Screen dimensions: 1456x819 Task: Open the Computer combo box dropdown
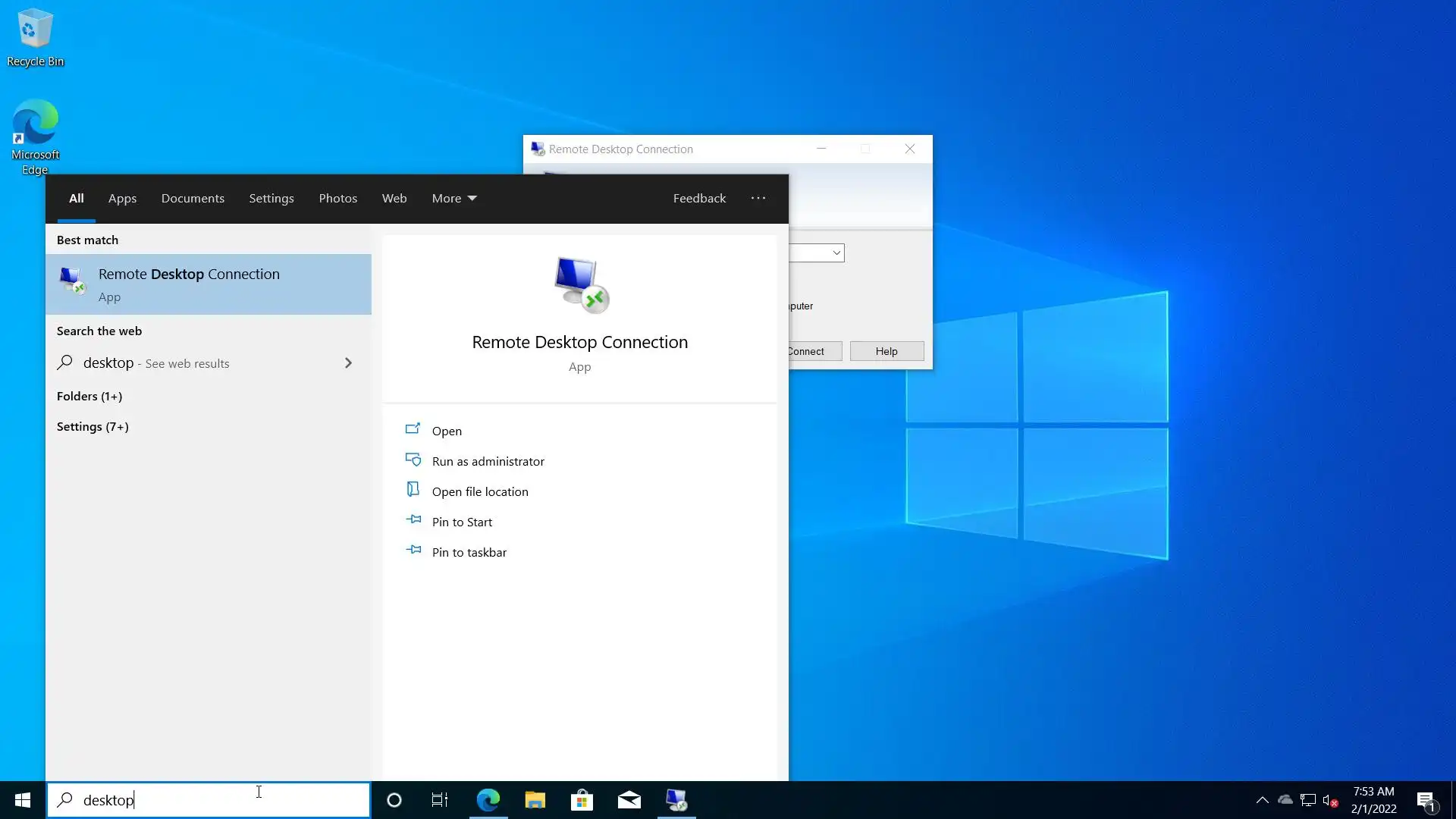tap(836, 253)
